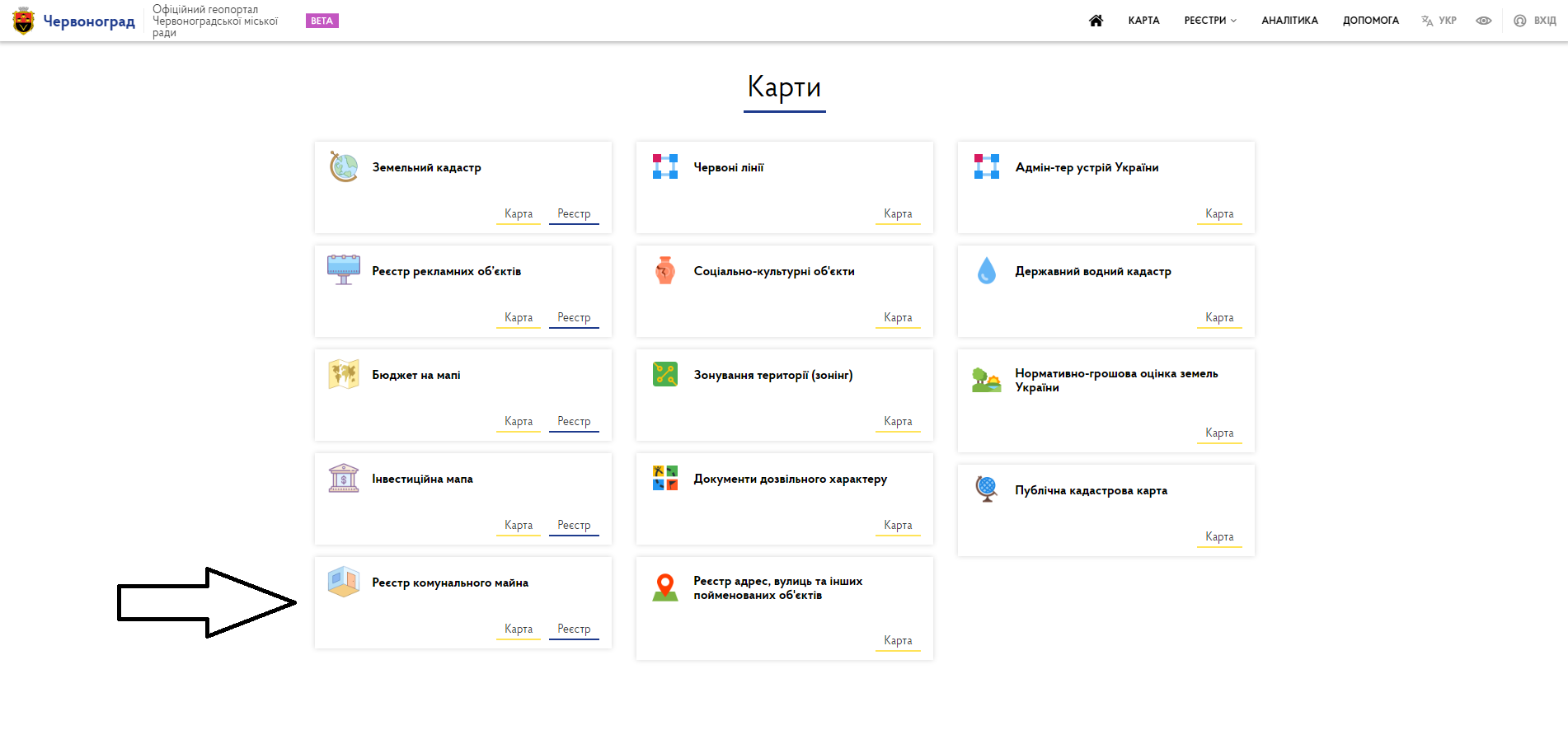This screenshot has width=1568, height=730.
Task: Open Карта link for Реєстр комунального майна
Action: click(x=519, y=629)
